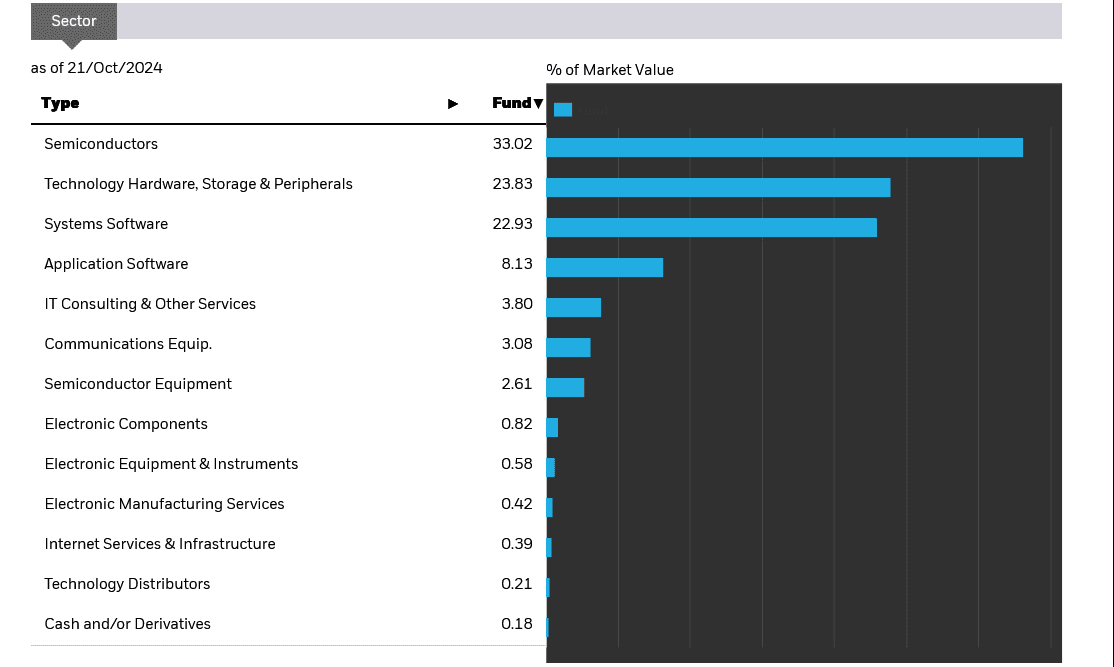Click the Electronic Manufacturing Services label
1114x667 pixels.
[x=164, y=504]
